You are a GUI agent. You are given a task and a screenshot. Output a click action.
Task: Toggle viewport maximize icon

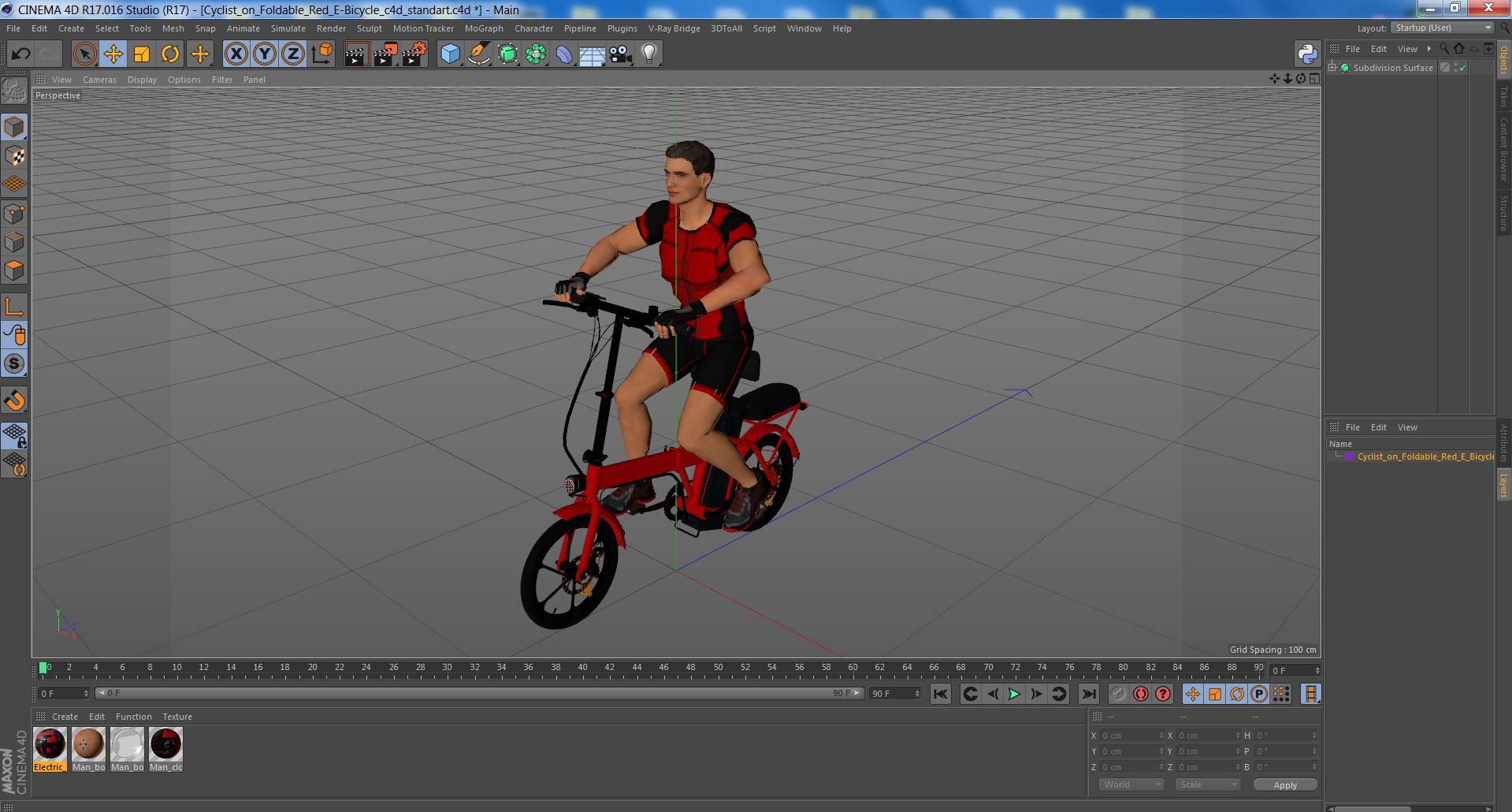[x=1313, y=79]
